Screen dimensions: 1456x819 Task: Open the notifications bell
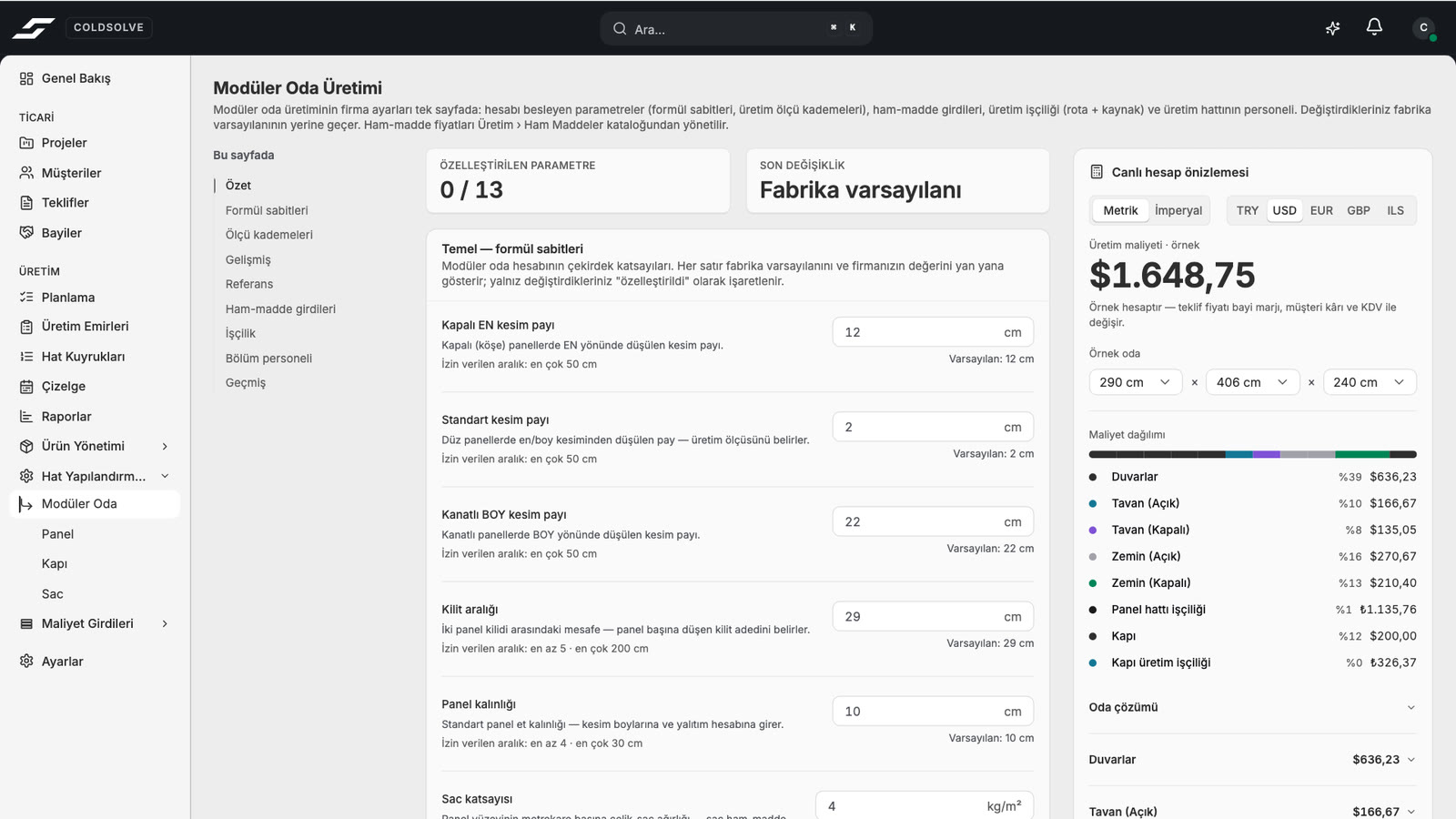[1374, 27]
